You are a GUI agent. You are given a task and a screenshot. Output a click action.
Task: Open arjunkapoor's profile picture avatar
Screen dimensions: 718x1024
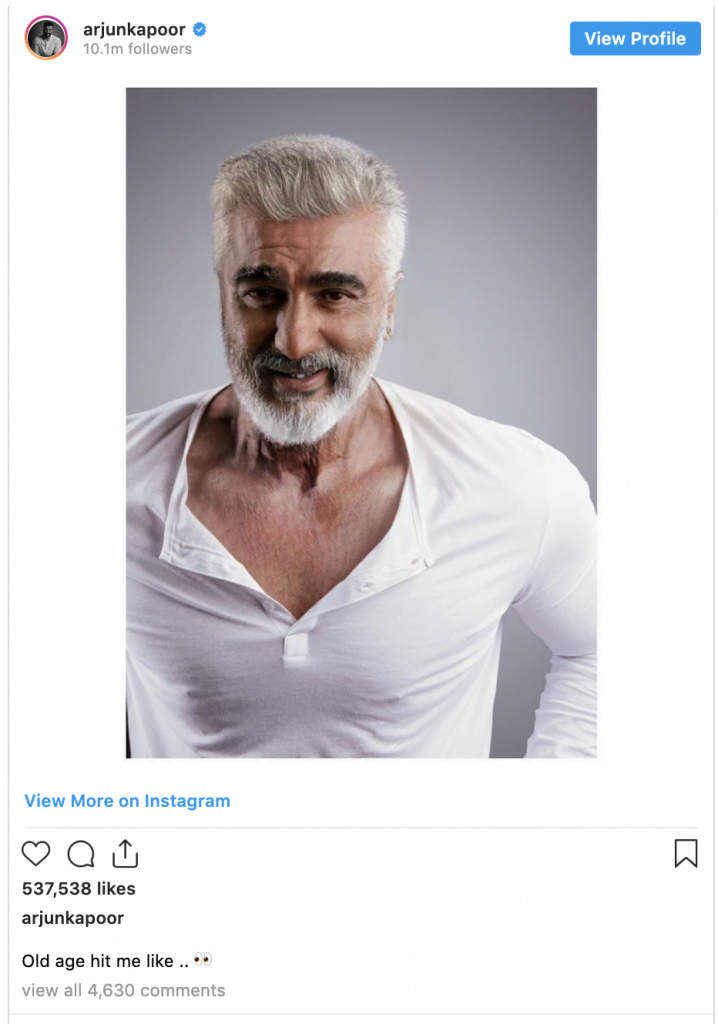(46, 38)
